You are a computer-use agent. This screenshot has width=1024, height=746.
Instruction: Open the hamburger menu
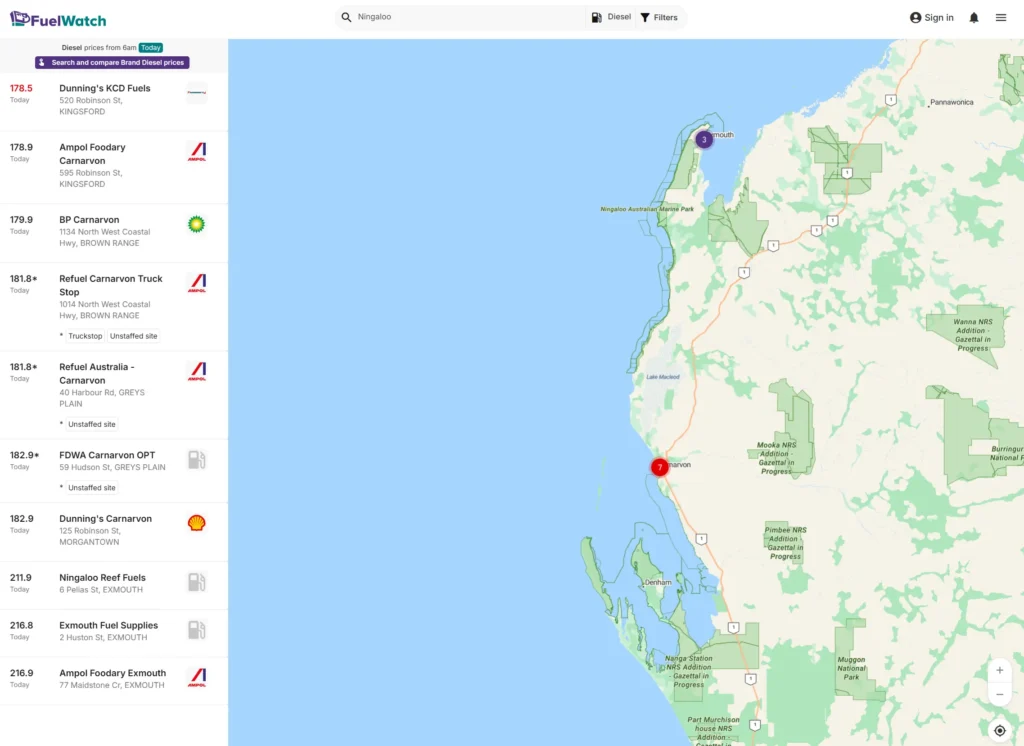[x=1000, y=17]
